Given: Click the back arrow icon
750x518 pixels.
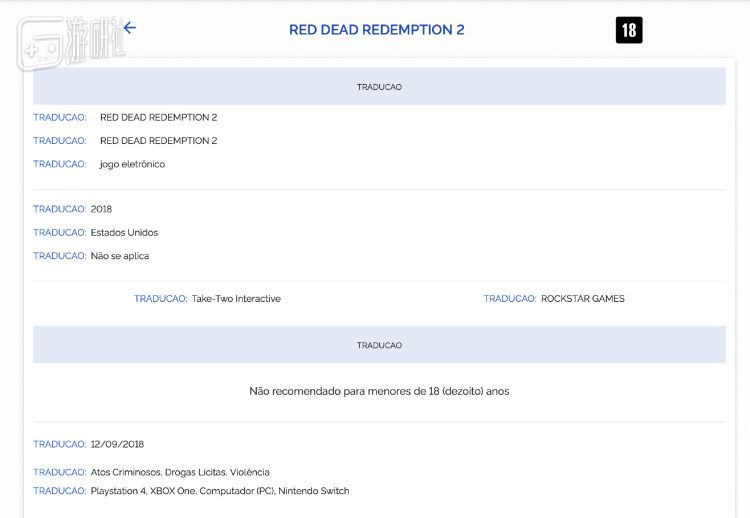Looking at the screenshot, I should (129, 28).
